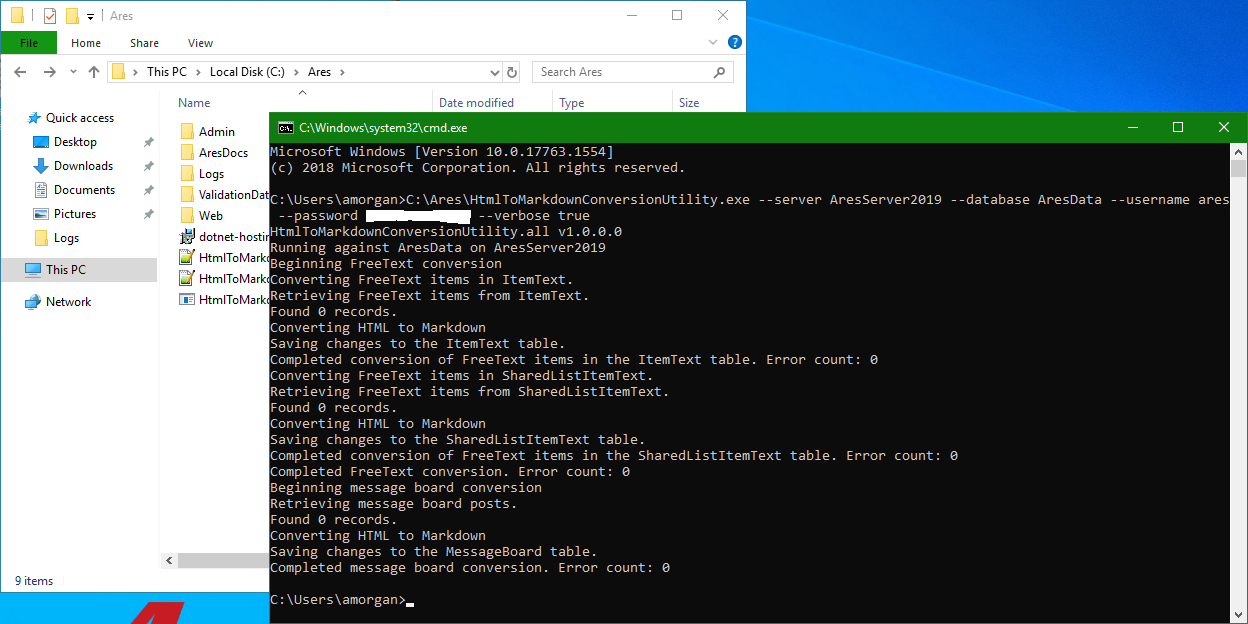Image resolution: width=1248 pixels, height=624 pixels.
Task: Click the console's vertical scrollbar thumb
Action: pos(1239,168)
